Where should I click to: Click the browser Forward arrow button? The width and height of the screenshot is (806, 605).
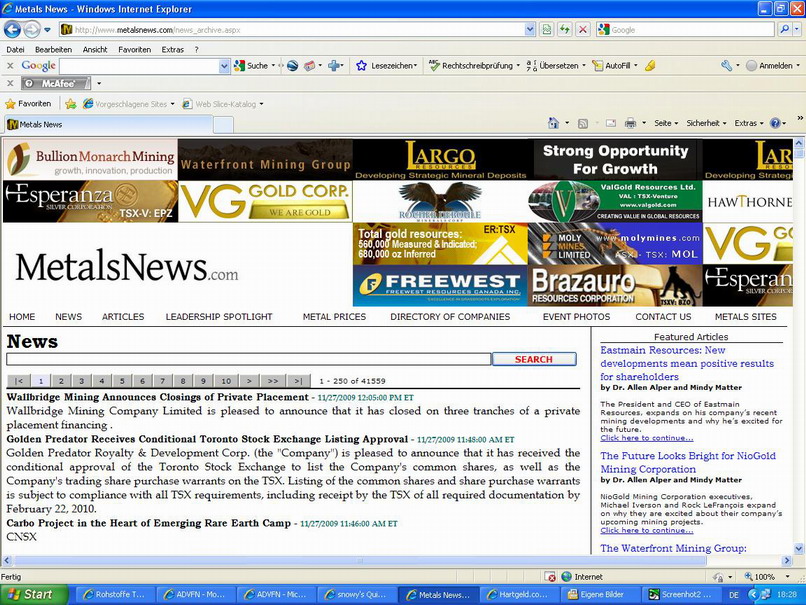tap(32, 30)
